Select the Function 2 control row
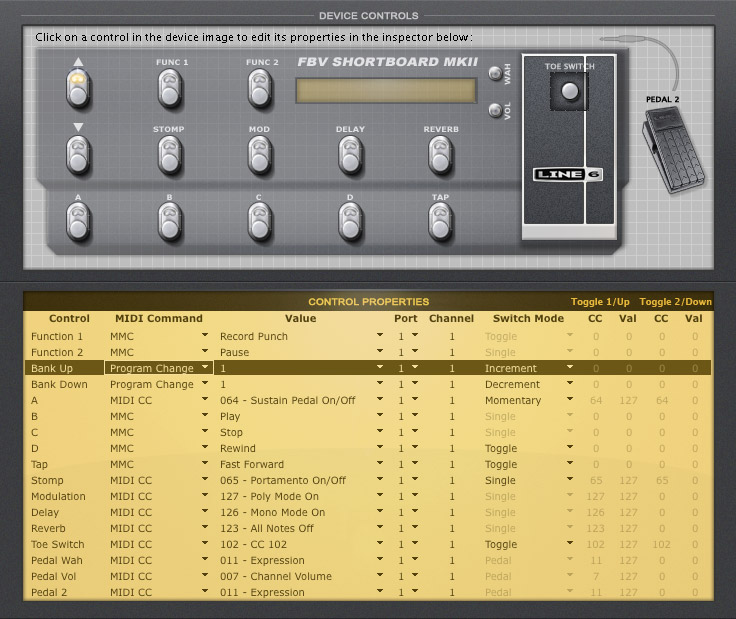The width and height of the screenshot is (736, 619). click(x=368, y=352)
